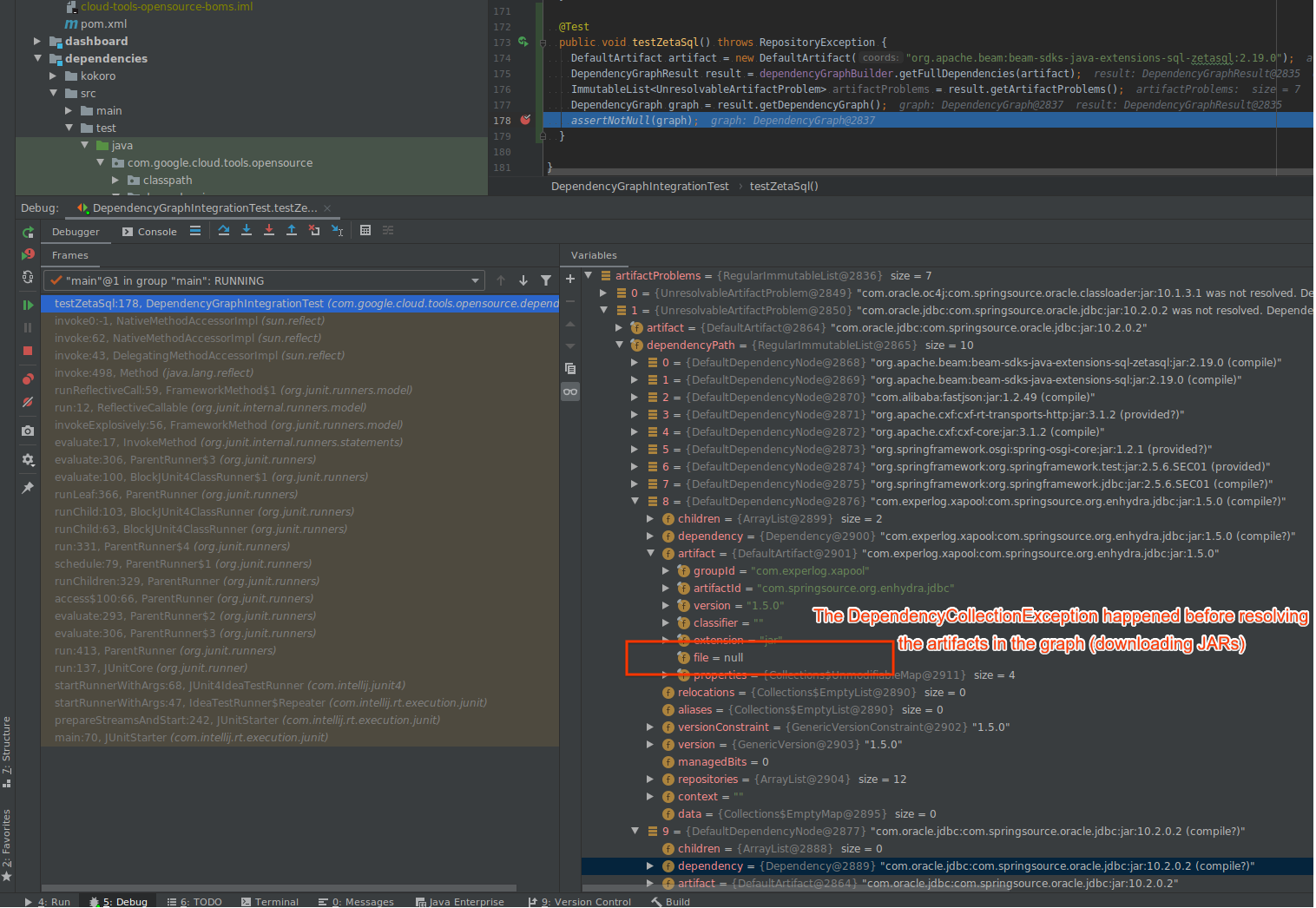1316x908 pixels.
Task: Pause the running program
Action: click(x=27, y=327)
